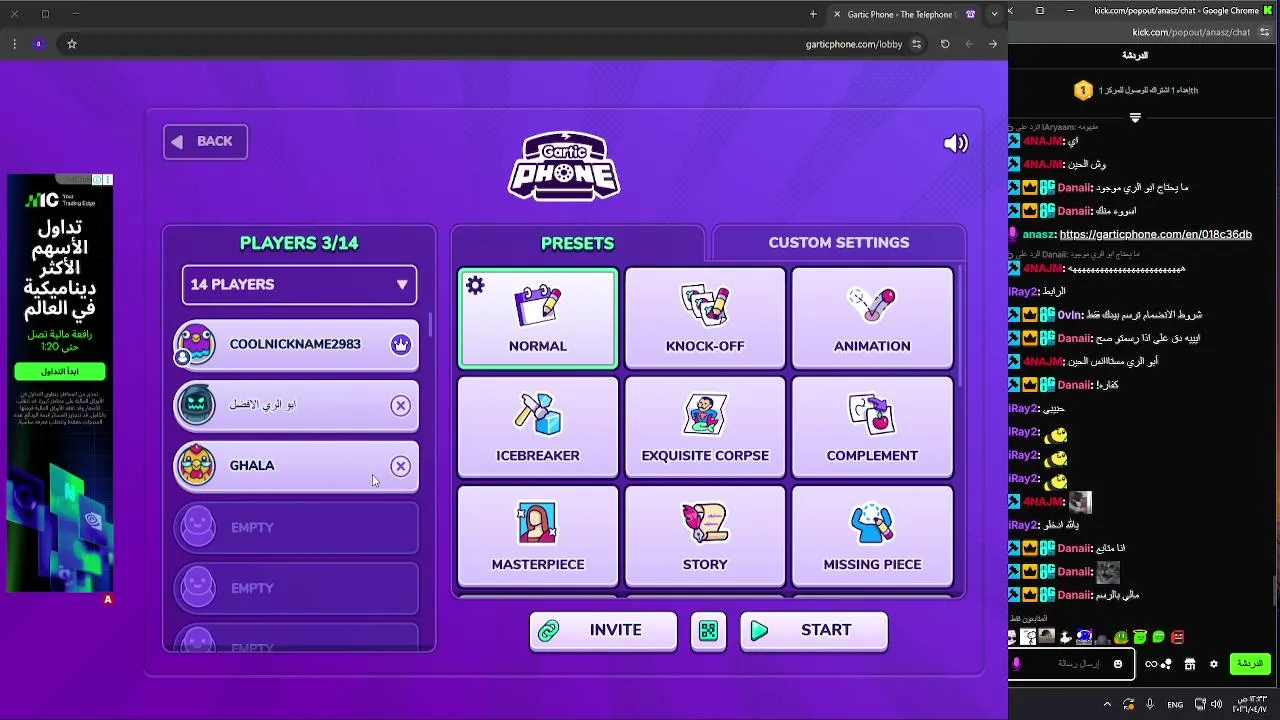Image resolution: width=1280 pixels, height=720 pixels.
Task: Start the game with START button
Action: click(814, 631)
